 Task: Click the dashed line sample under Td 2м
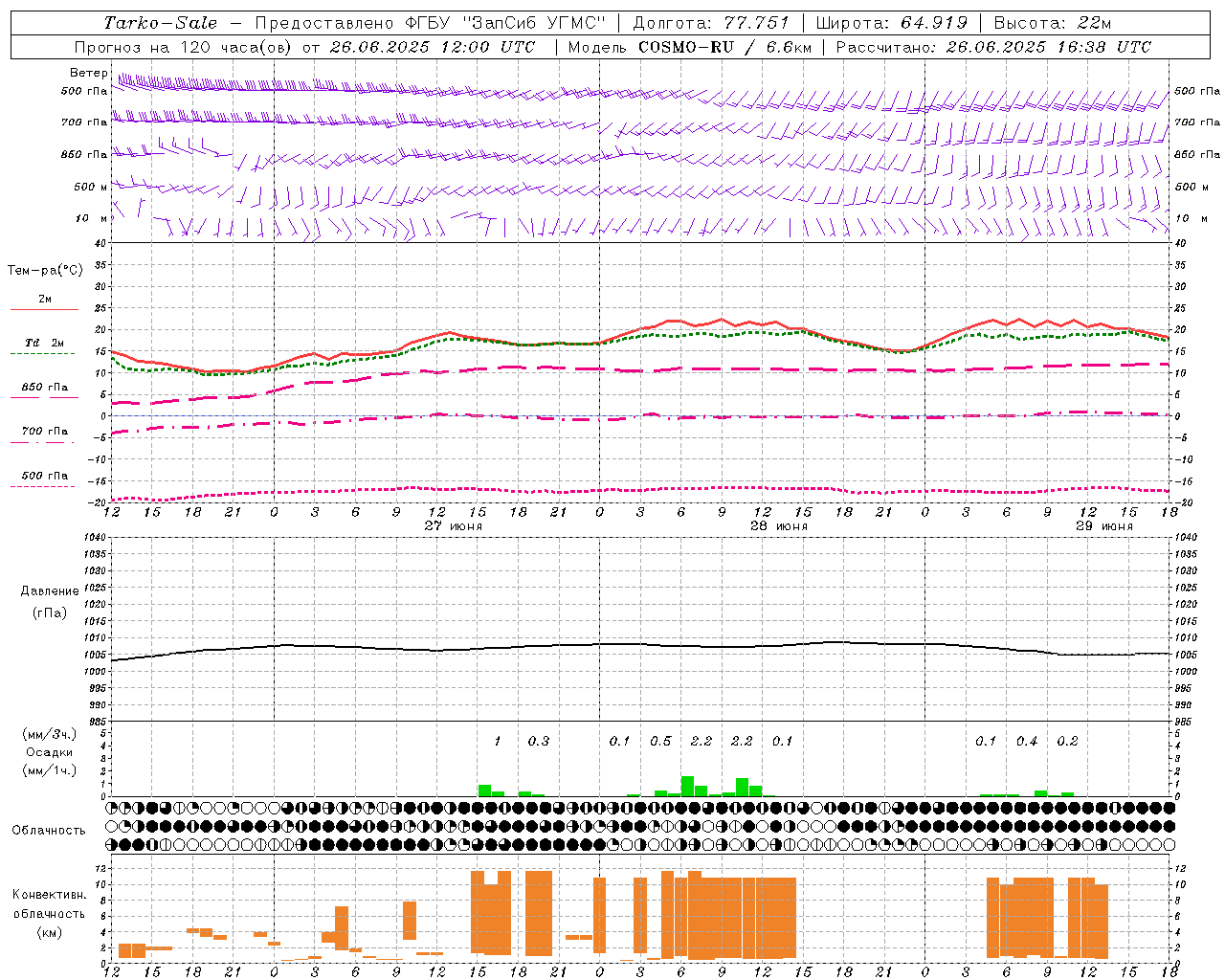[42, 353]
